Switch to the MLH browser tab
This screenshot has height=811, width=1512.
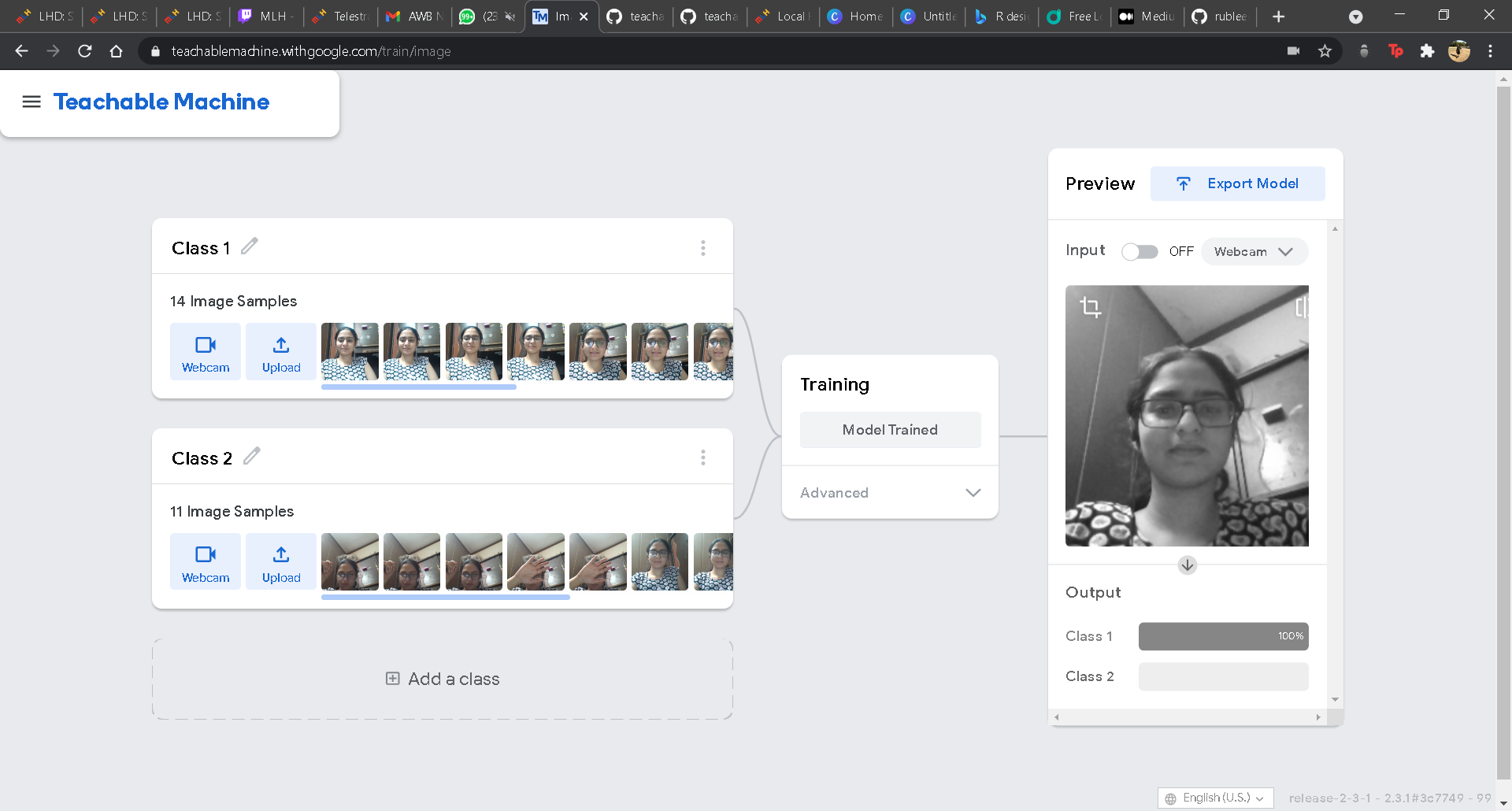(266, 17)
